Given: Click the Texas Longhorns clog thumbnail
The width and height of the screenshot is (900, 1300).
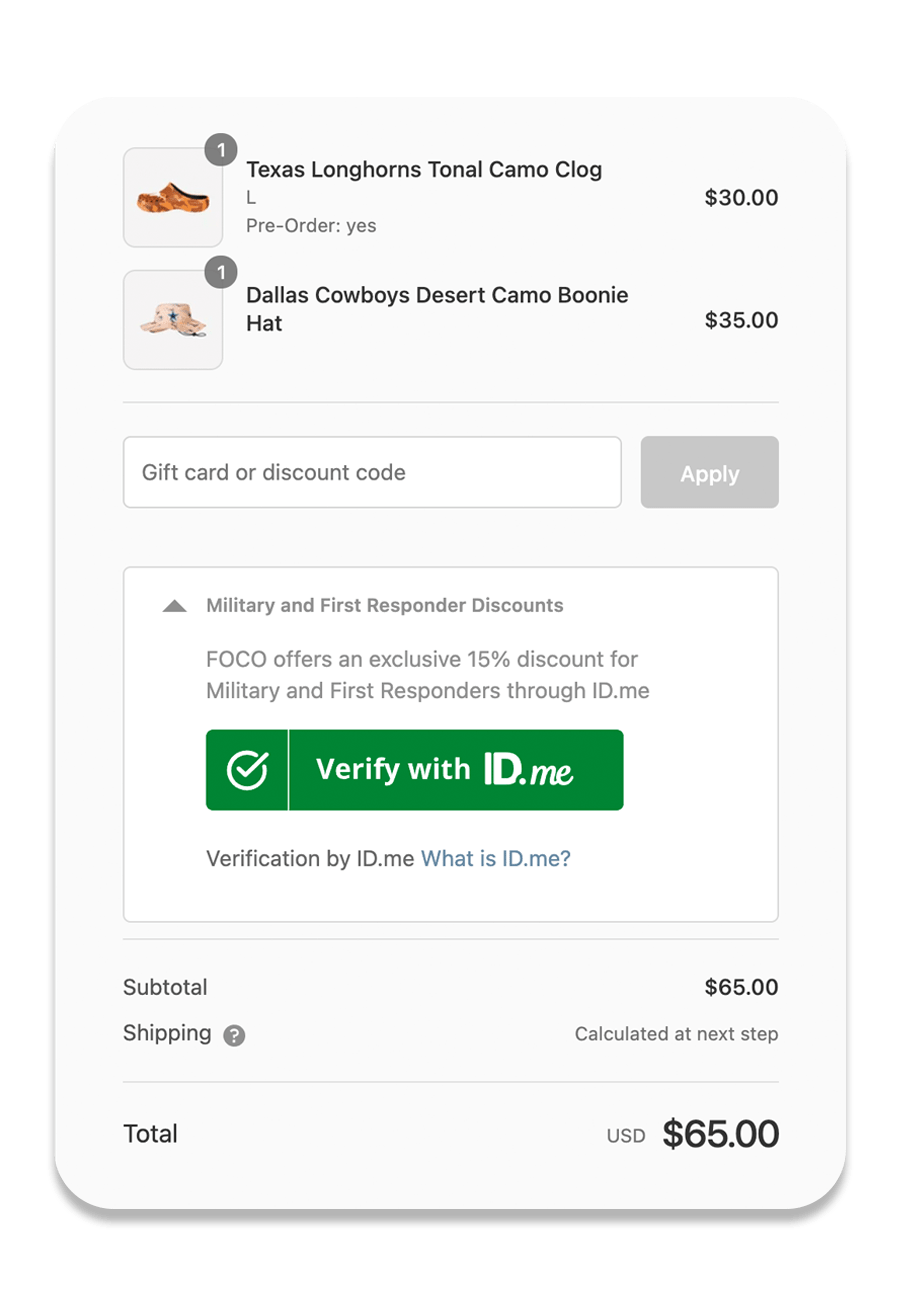Looking at the screenshot, I should (x=172, y=198).
